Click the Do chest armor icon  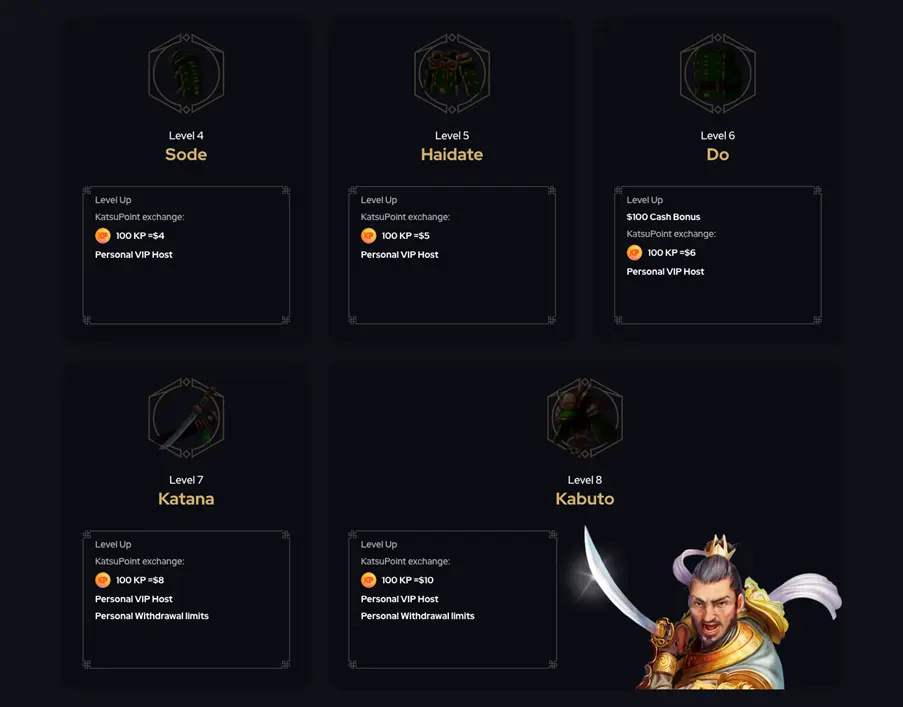click(717, 73)
